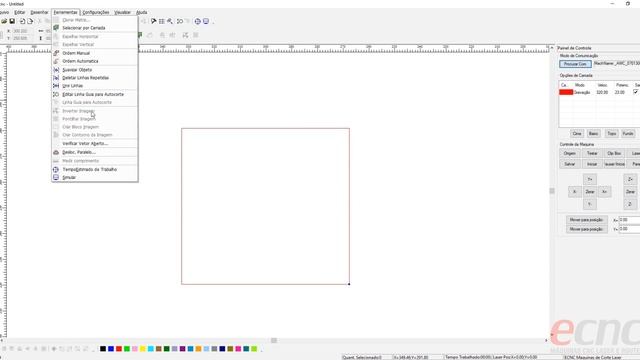Click the flag-shaped toolbar icon
The image size is (640, 360).
pos(153,21)
